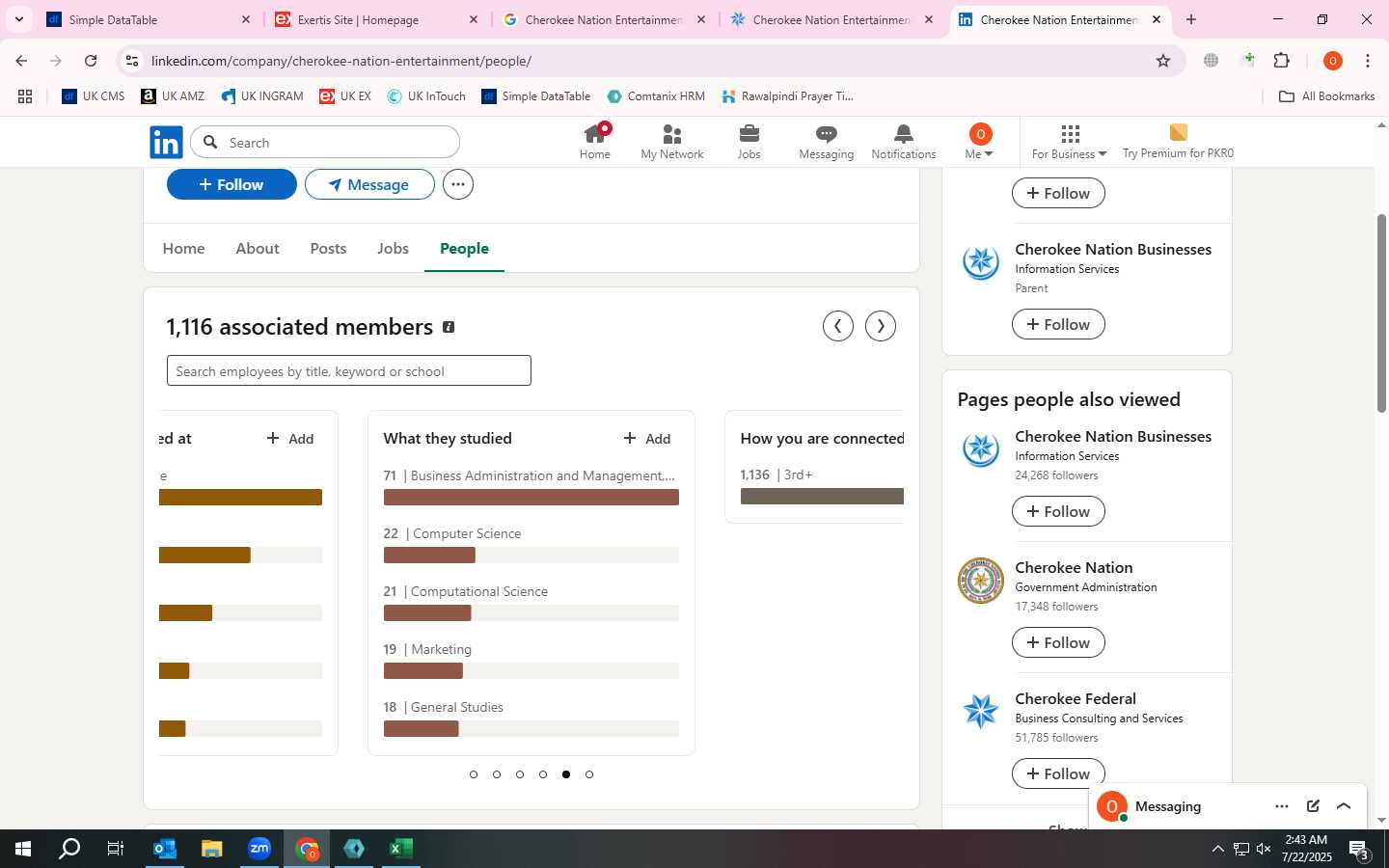Open Chrome profile avatar icon
Screen dimensions: 1389x868
click(x=1333, y=61)
